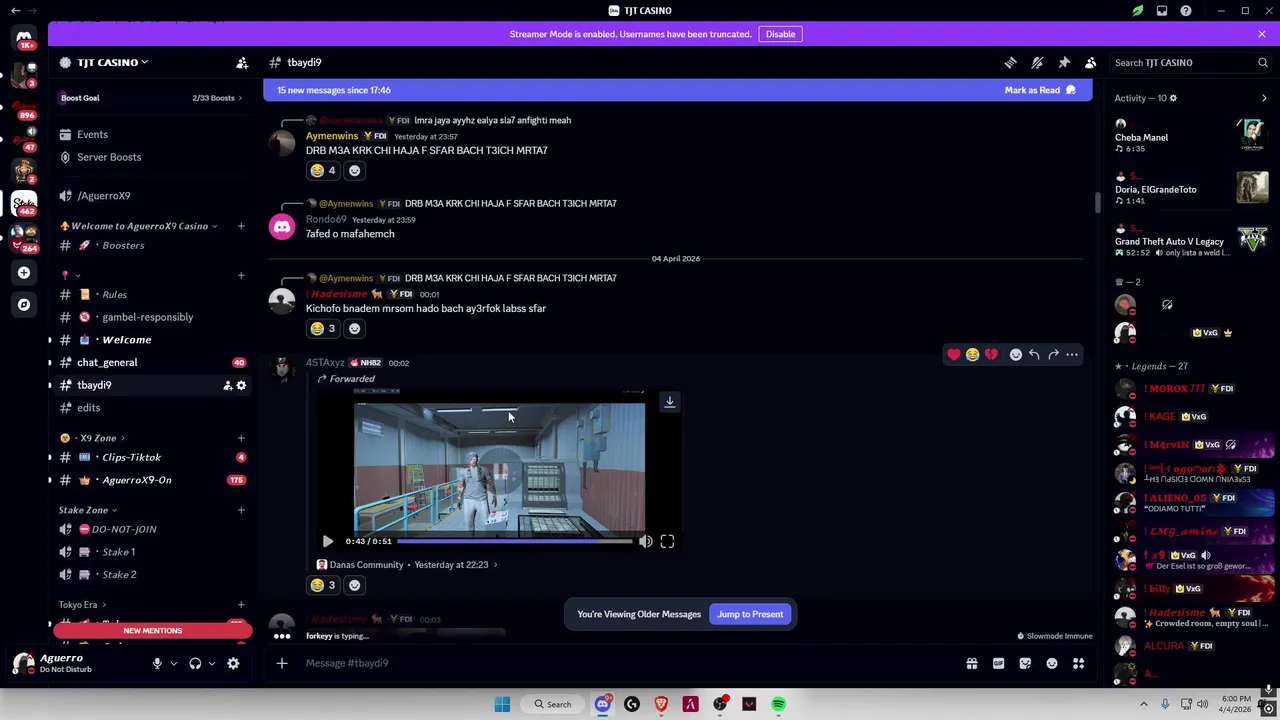Toggle microphone mute
The image size is (1280, 720).
pyautogui.click(x=157, y=663)
